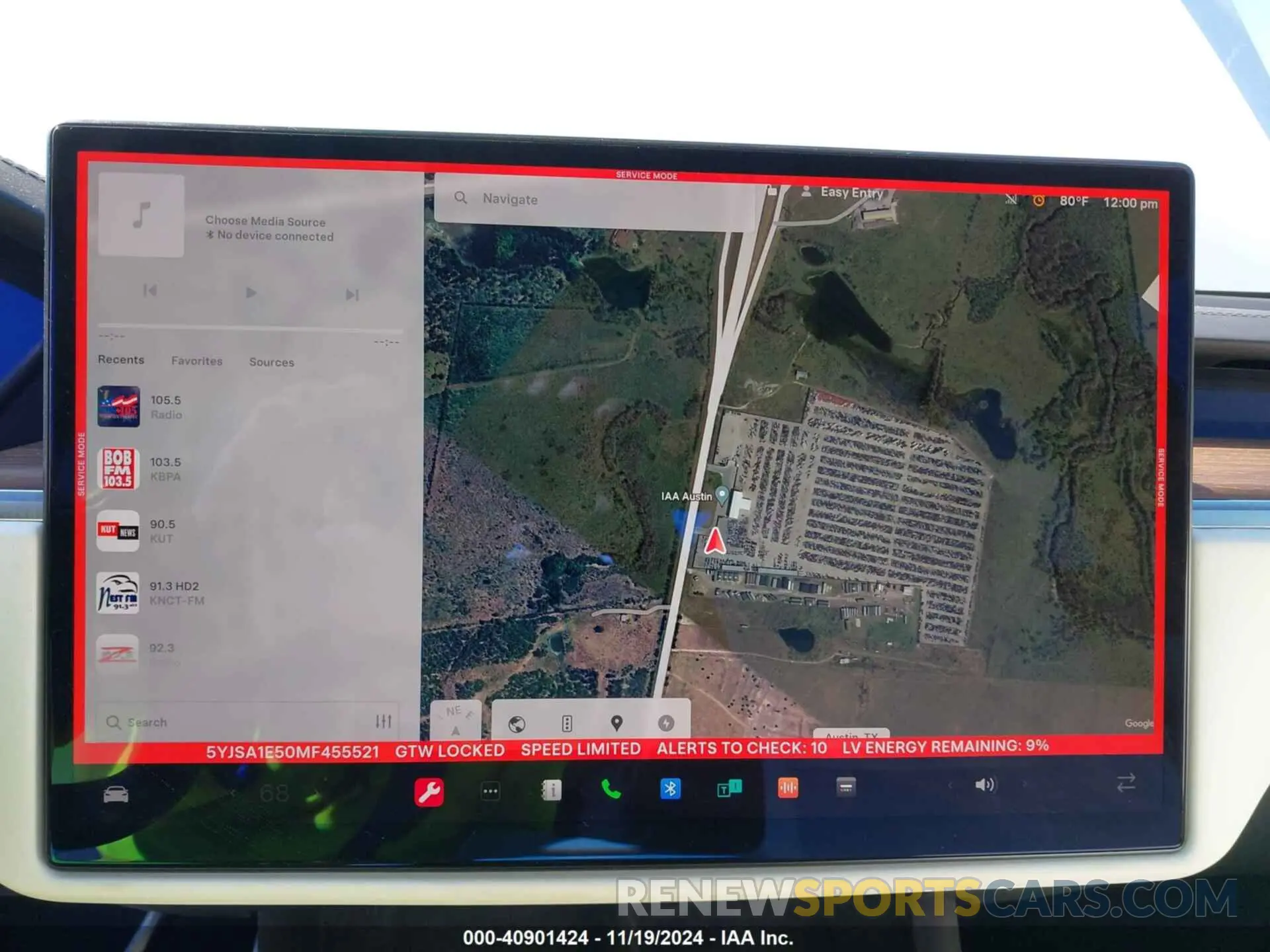This screenshot has height=952, width=1270.
Task: Open the Easy Entry profile menu
Action: pyautogui.click(x=842, y=192)
